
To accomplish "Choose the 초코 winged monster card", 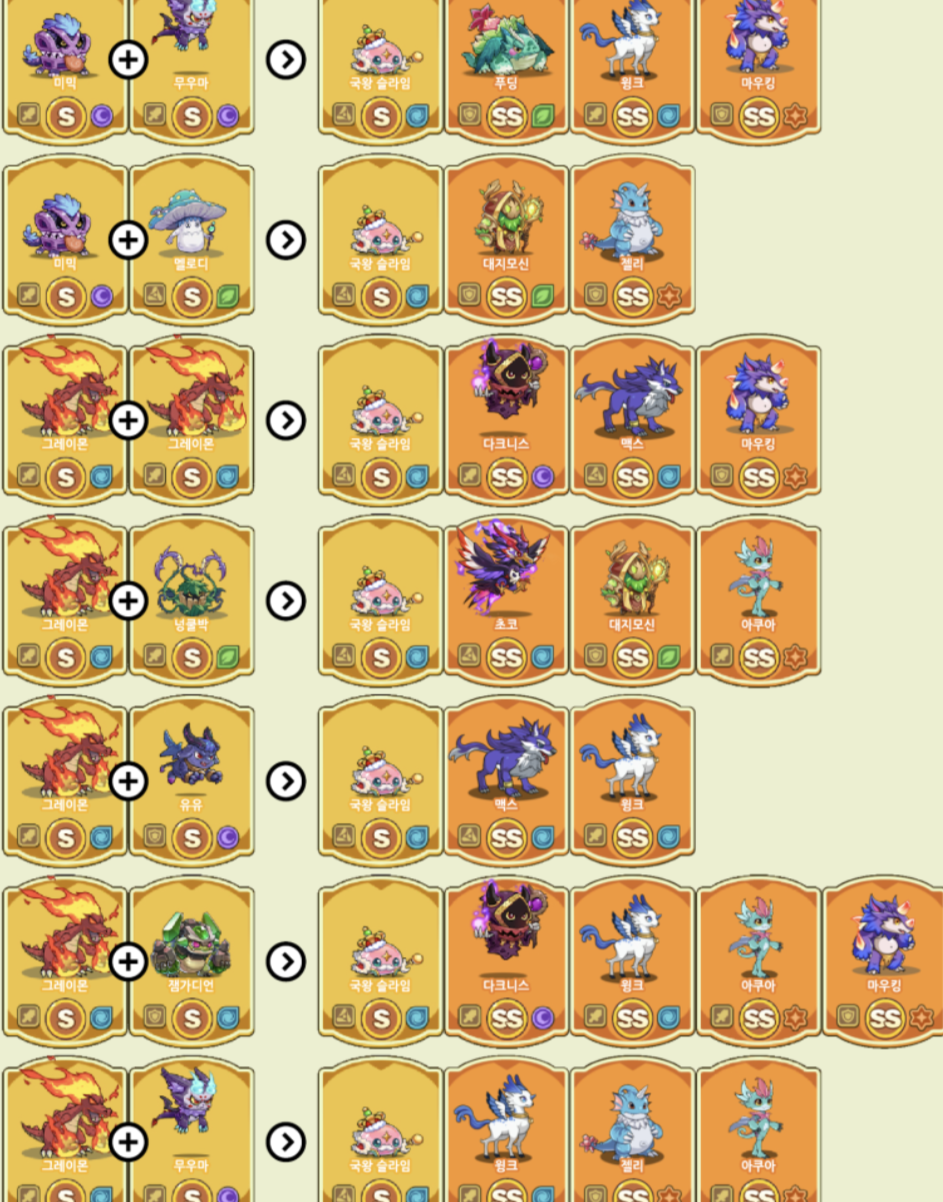I will click(x=507, y=600).
